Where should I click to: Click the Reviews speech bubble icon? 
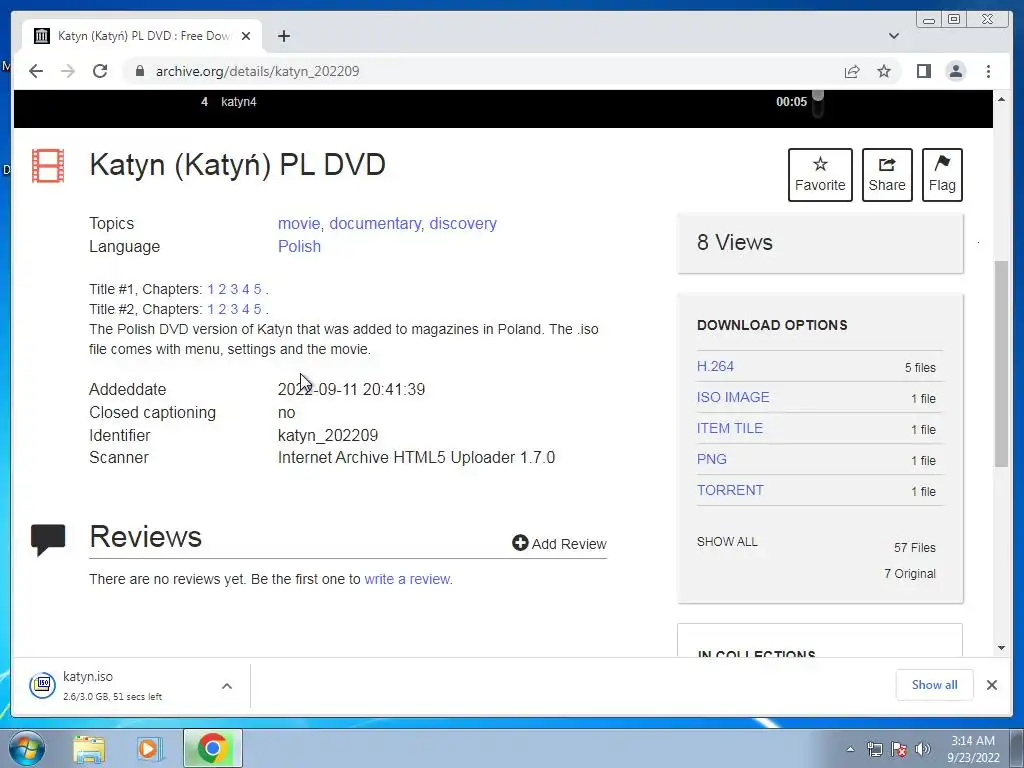point(48,539)
